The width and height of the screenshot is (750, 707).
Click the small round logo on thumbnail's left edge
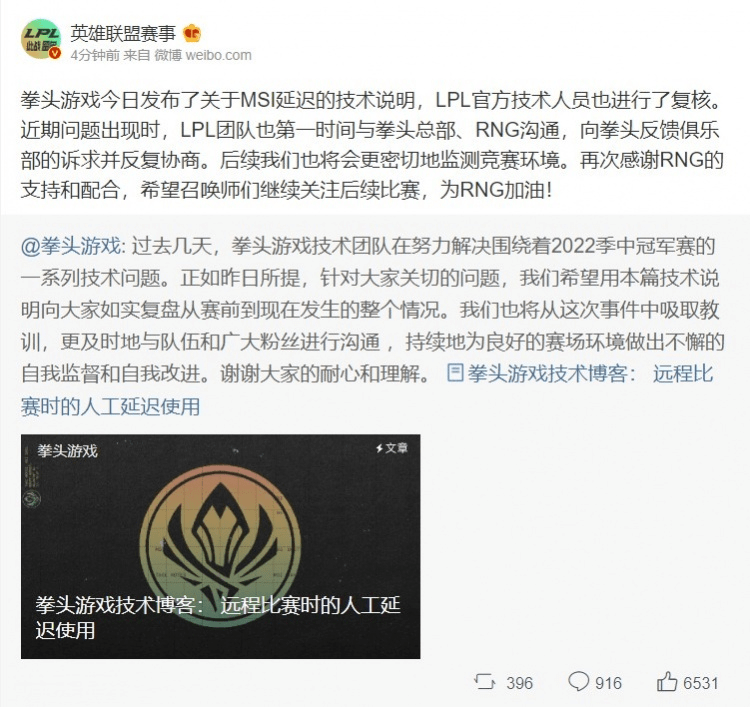click(x=32, y=499)
